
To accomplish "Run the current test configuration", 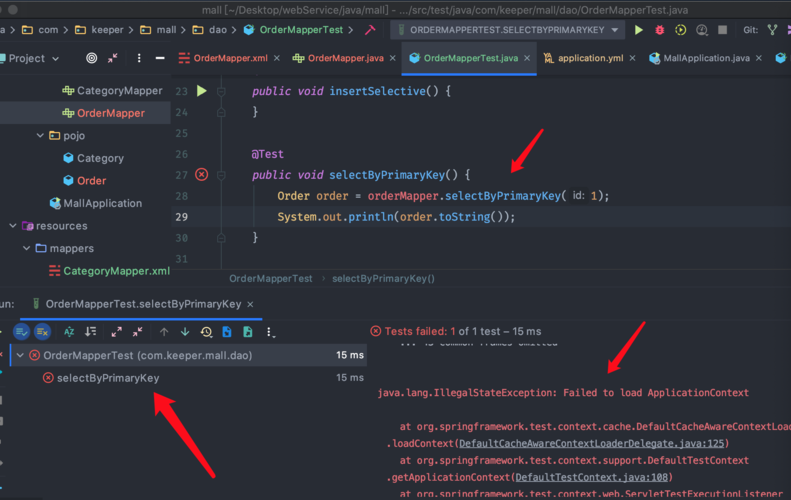I will pos(639,30).
